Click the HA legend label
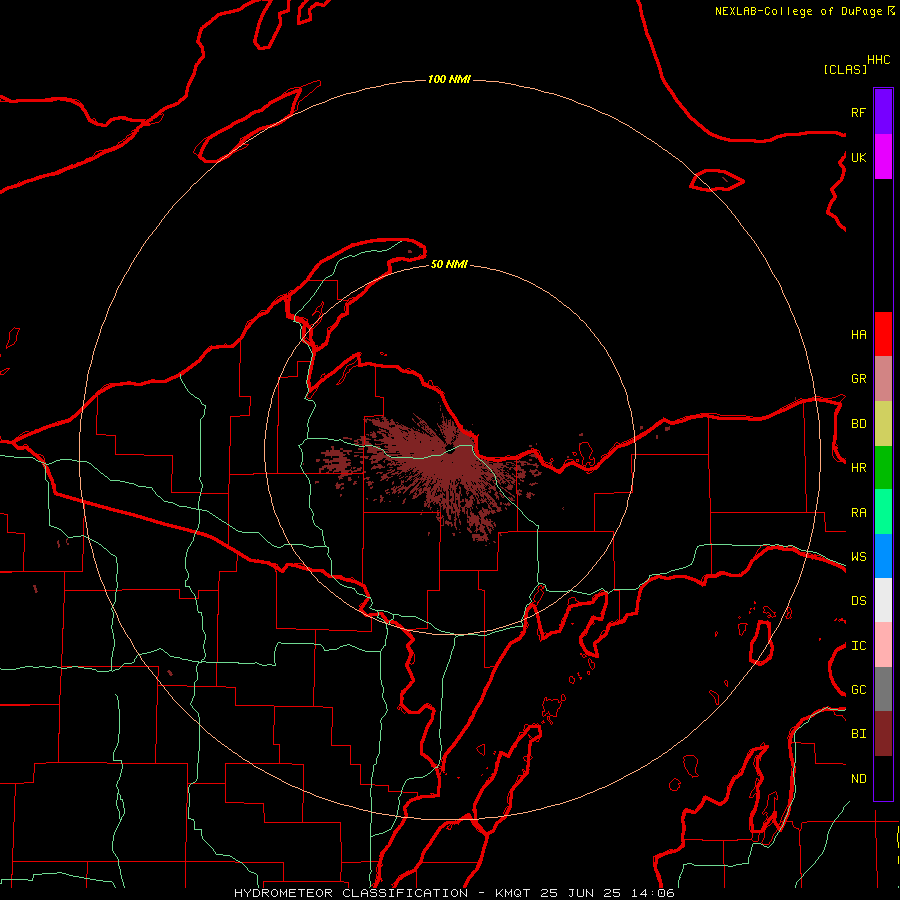Image resolution: width=900 pixels, height=900 pixels. pyautogui.click(x=858, y=334)
